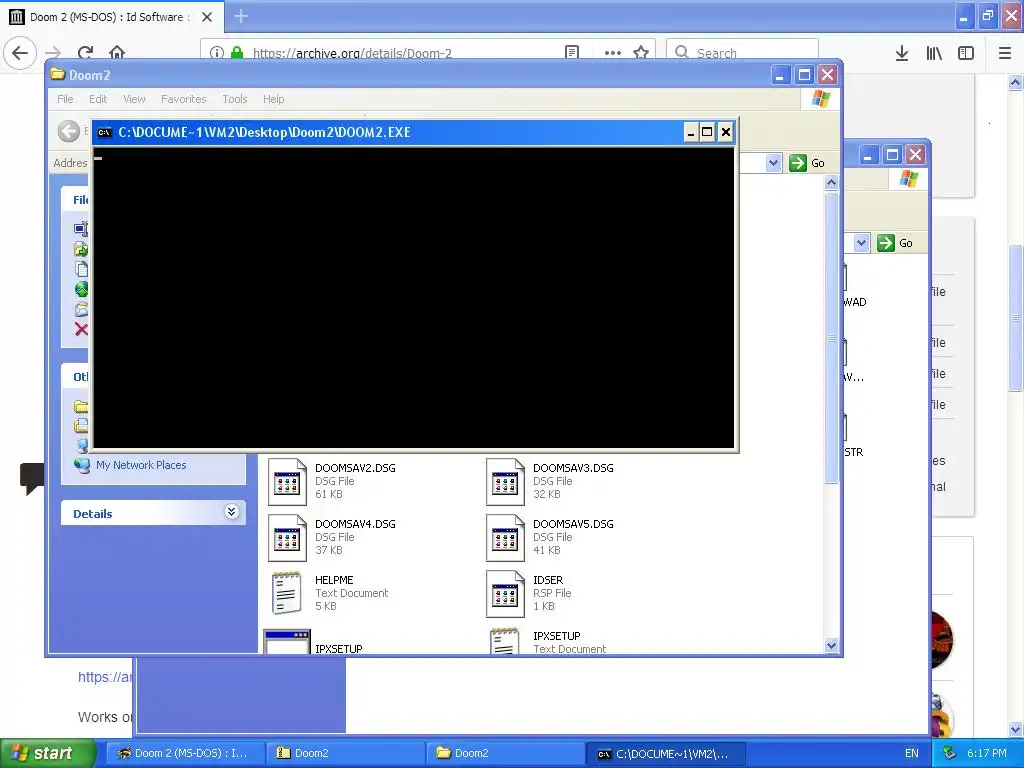The image size is (1024, 768).
Task: Select the DOOMSAV4.DSG file icon
Action: [287, 538]
